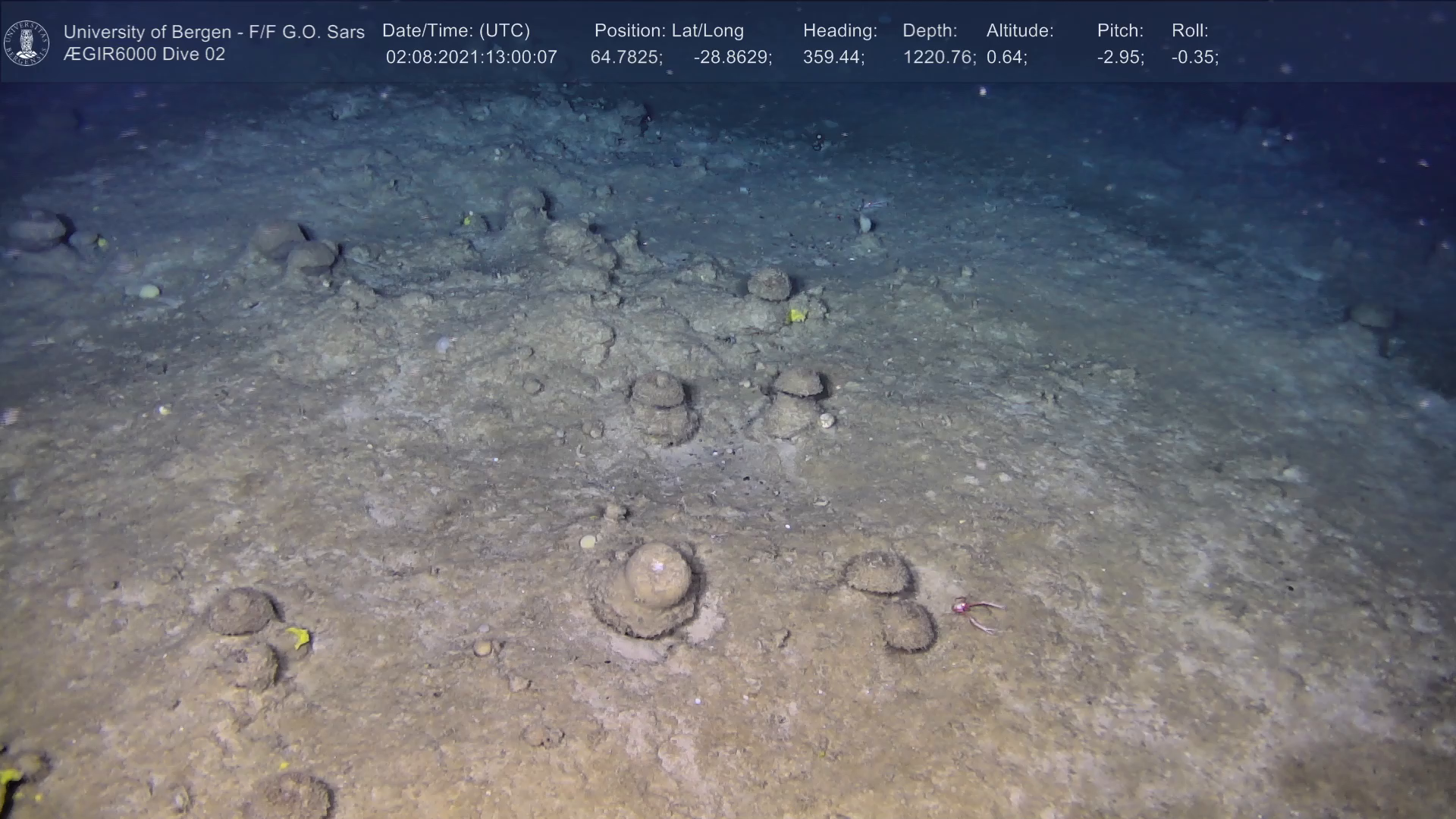Click the small white shell by the upper ridge
Viewport: 1456px width, 819px height.
click(864, 223)
